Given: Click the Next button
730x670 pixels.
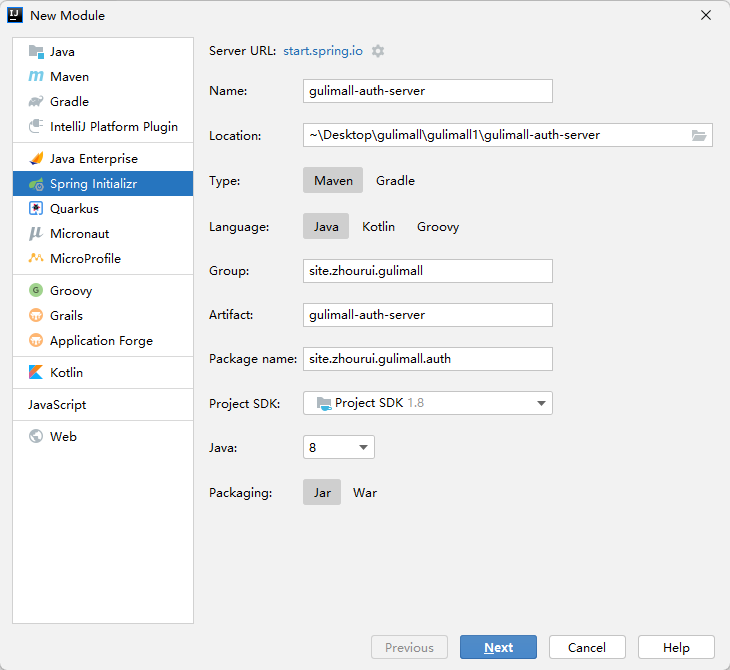Looking at the screenshot, I should [498, 647].
